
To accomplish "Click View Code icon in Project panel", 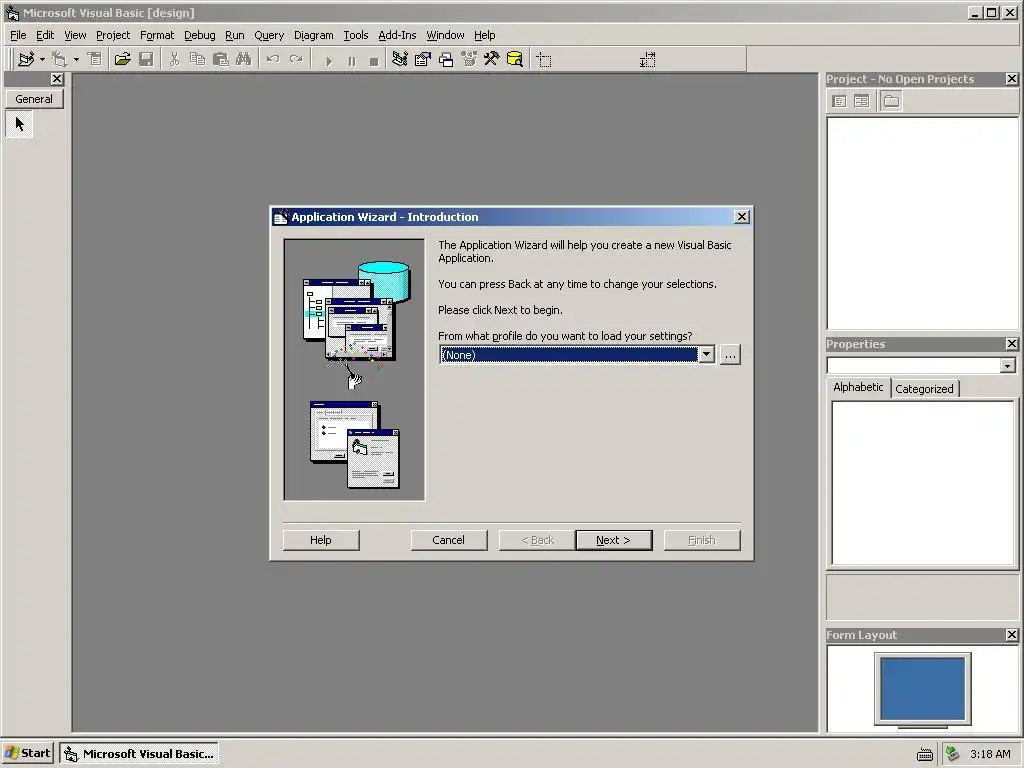I will (839, 101).
